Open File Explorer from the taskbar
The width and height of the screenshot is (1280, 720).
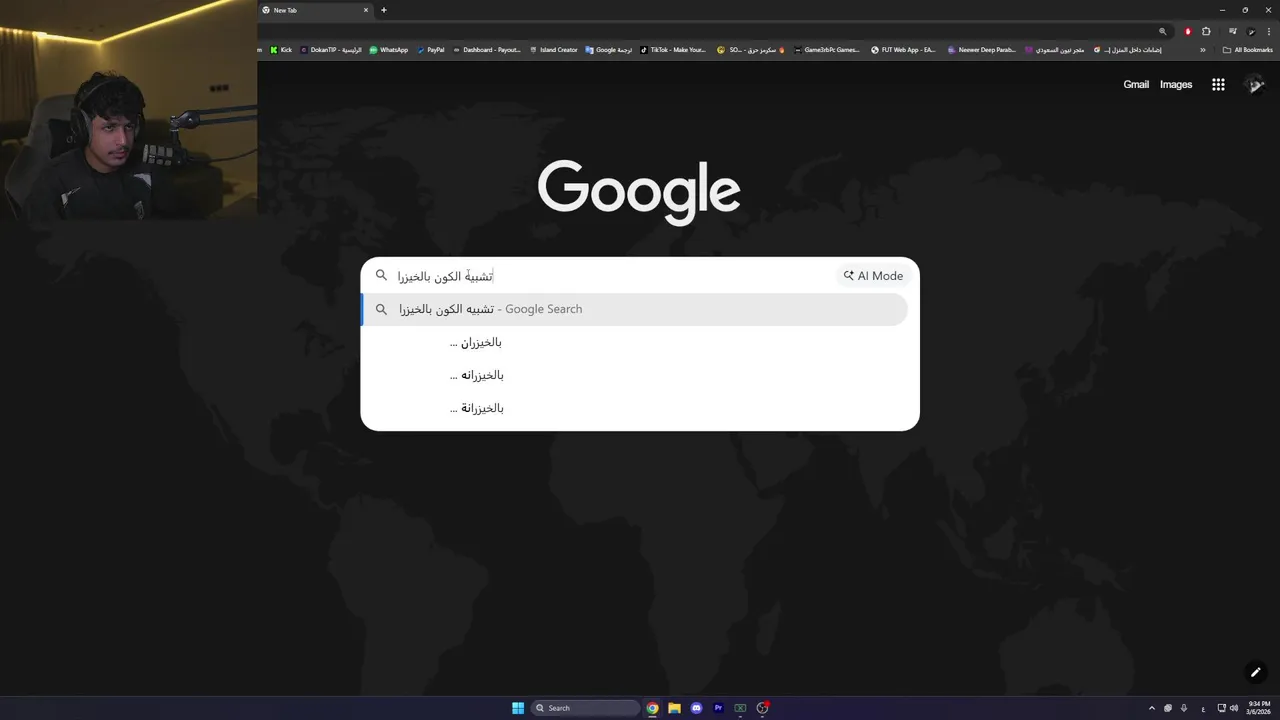[674, 708]
